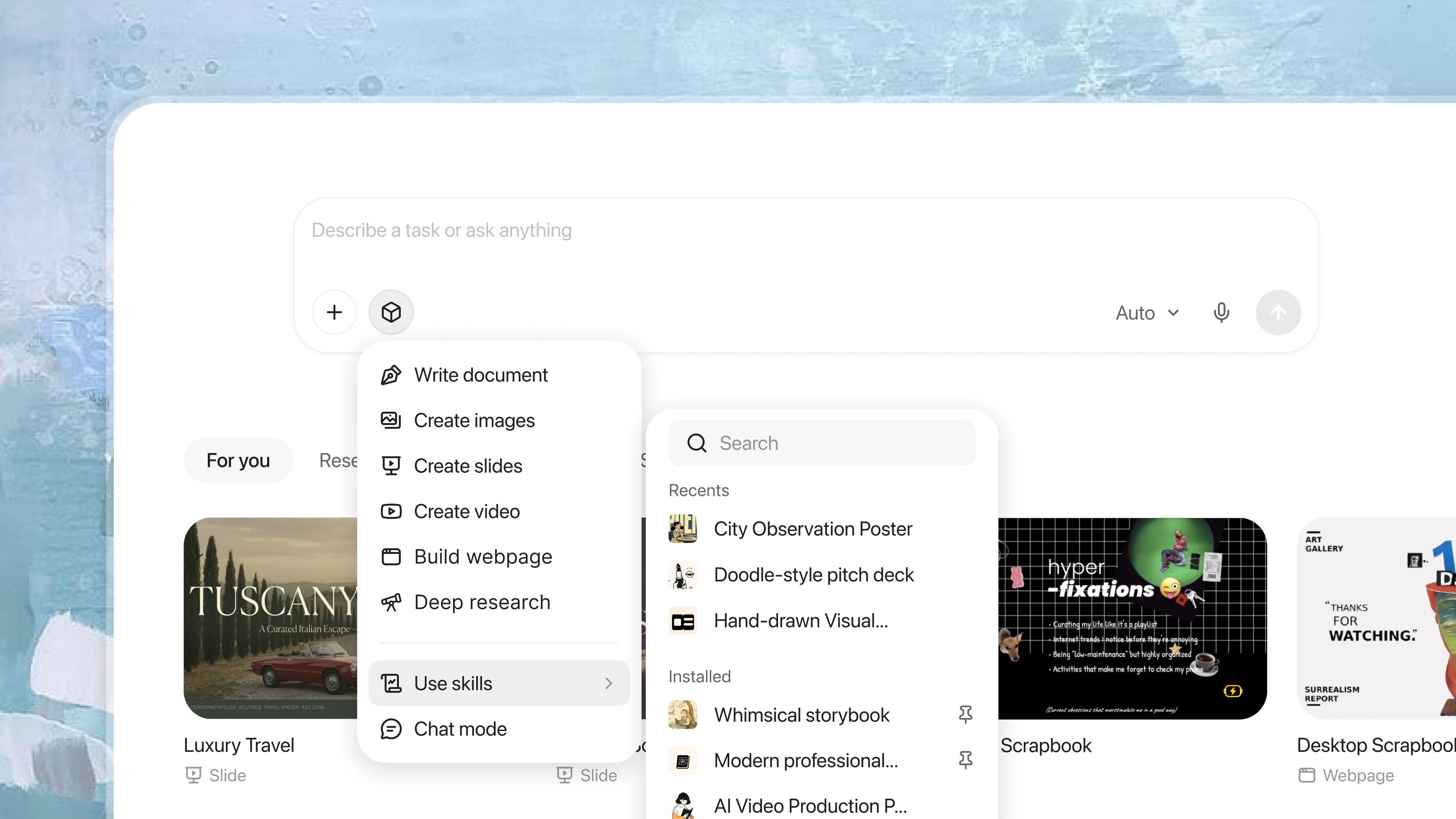
Task: Click the Scrapbook card title
Action: [x=1046, y=745]
